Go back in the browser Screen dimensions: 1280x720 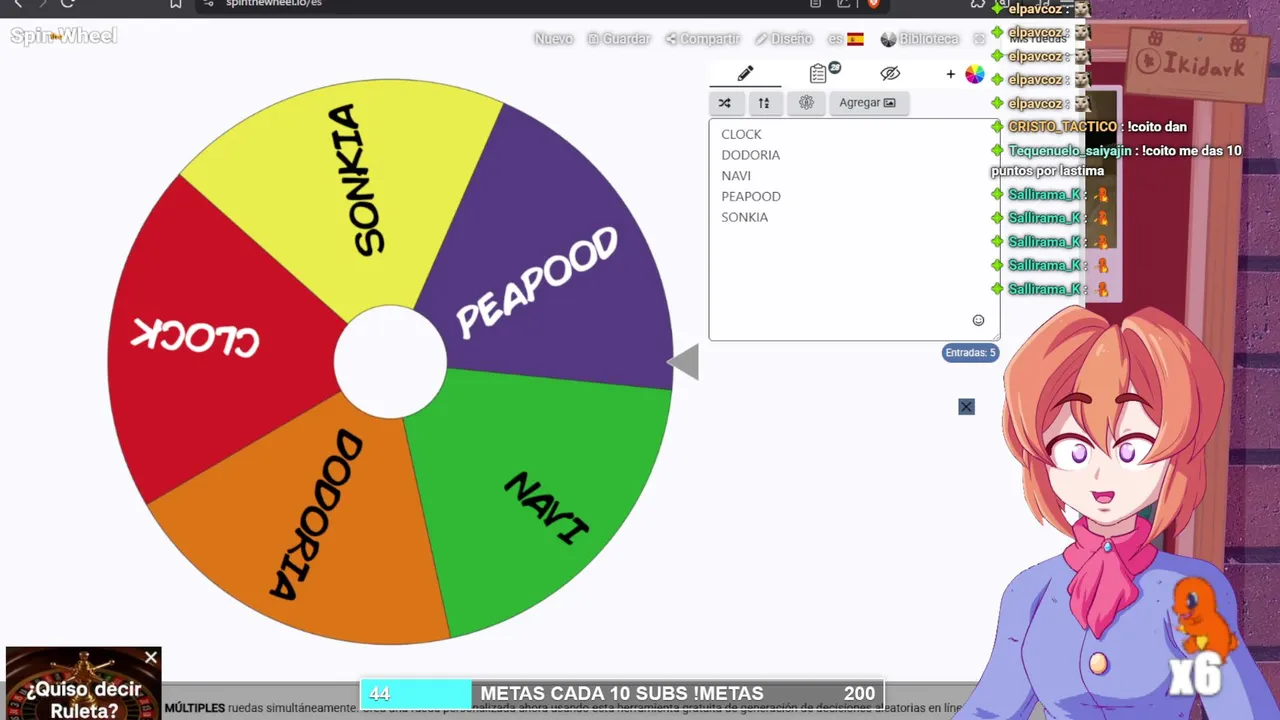pyautogui.click(x=17, y=3)
